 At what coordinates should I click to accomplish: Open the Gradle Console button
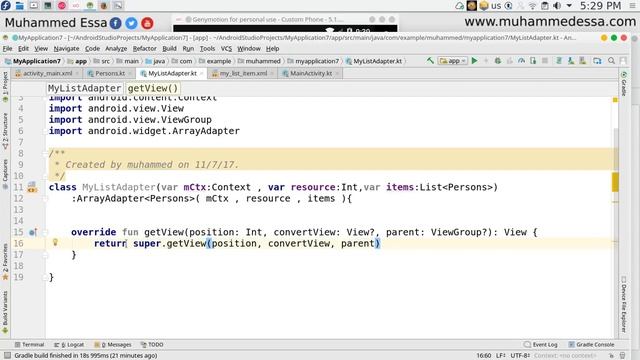pyautogui.click(x=591, y=344)
